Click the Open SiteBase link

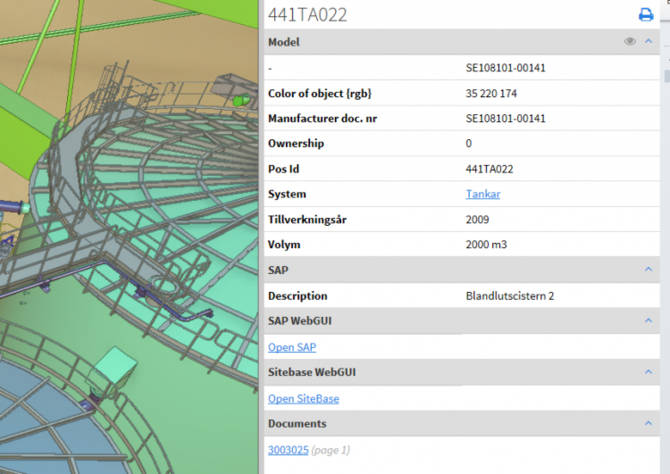[303, 398]
